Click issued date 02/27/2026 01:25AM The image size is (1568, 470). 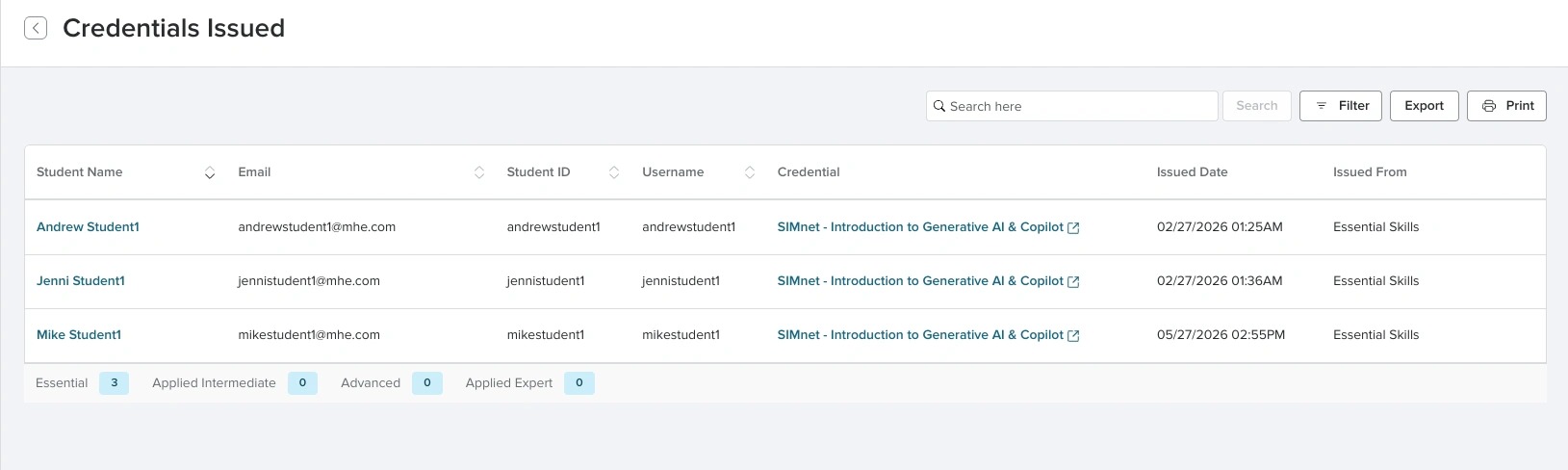click(1220, 227)
